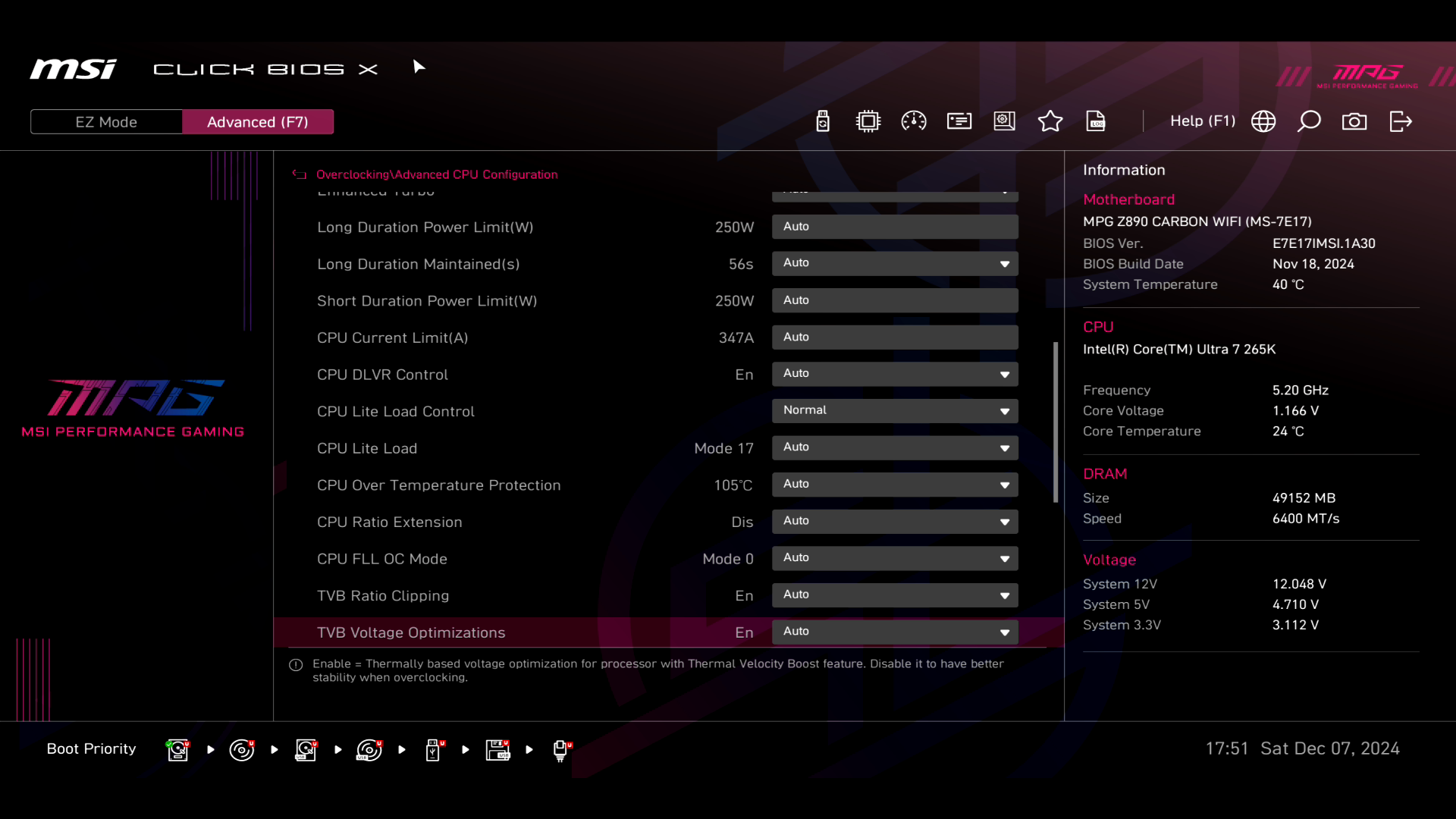The height and width of the screenshot is (819, 1456).
Task: Expand TVB Voltage Optimizations dropdown
Action: [895, 632]
